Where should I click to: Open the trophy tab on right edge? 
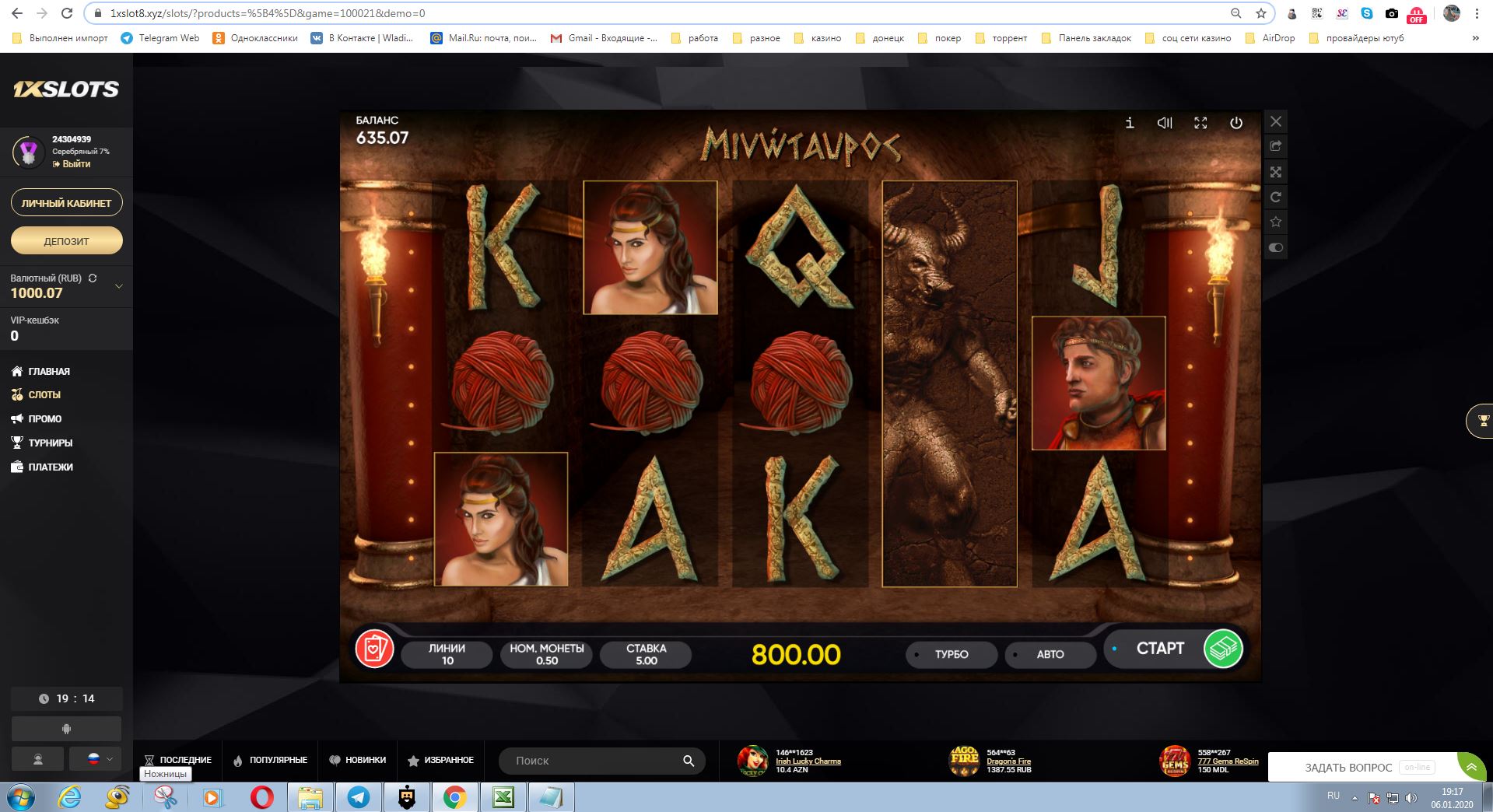pos(1481,421)
